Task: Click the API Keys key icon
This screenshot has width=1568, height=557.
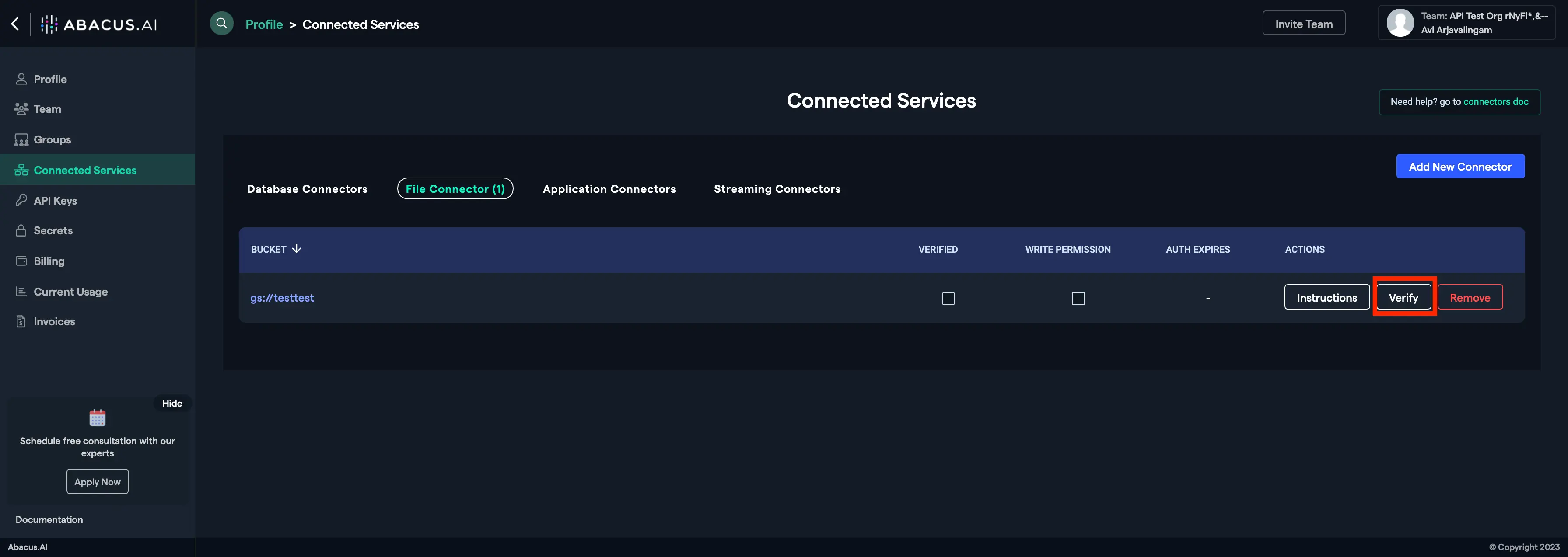Action: pos(21,200)
